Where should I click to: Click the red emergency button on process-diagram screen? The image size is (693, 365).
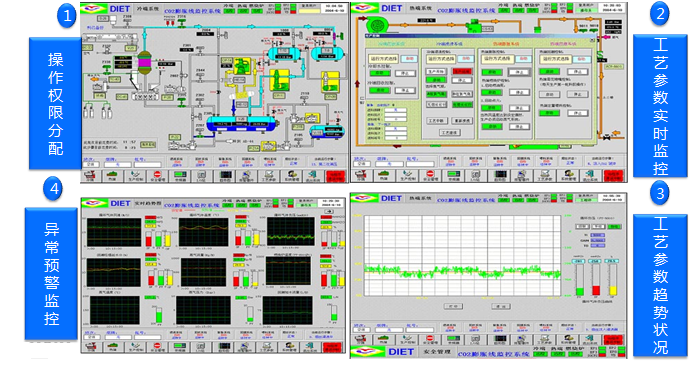tap(336, 176)
